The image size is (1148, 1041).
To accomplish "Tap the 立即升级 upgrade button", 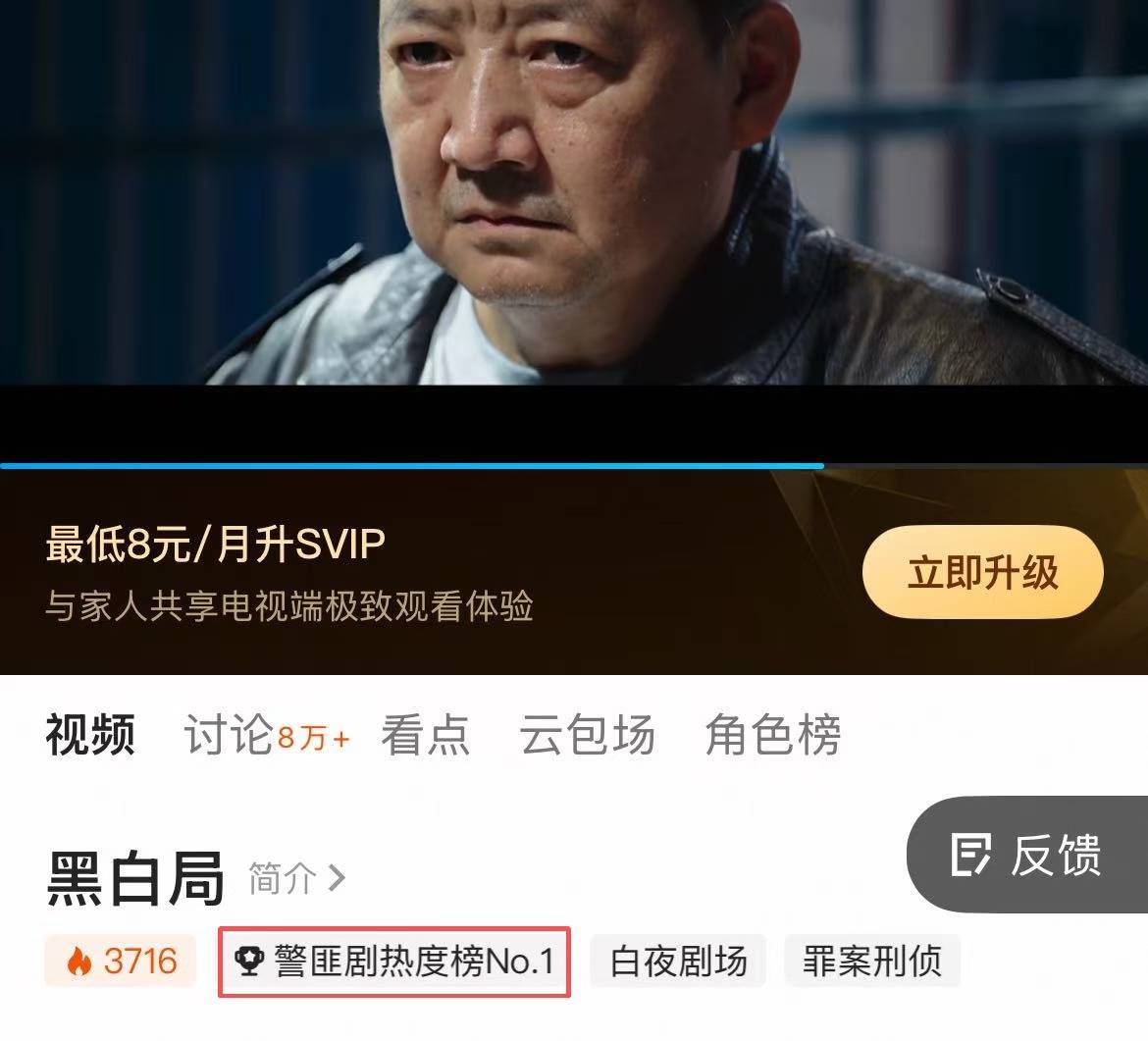I will click(x=982, y=572).
